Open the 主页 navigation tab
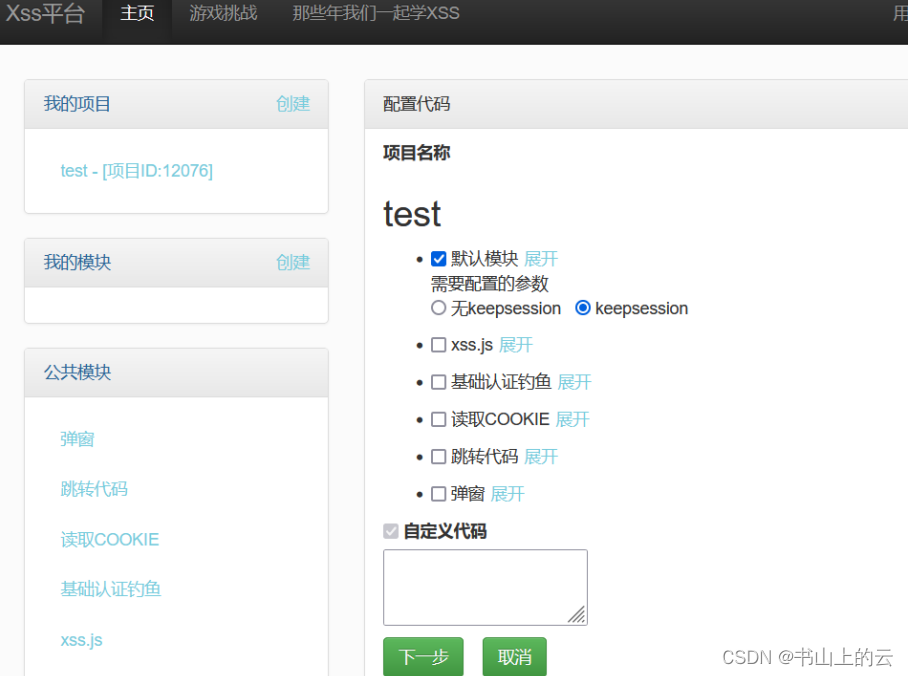 pyautogui.click(x=137, y=13)
